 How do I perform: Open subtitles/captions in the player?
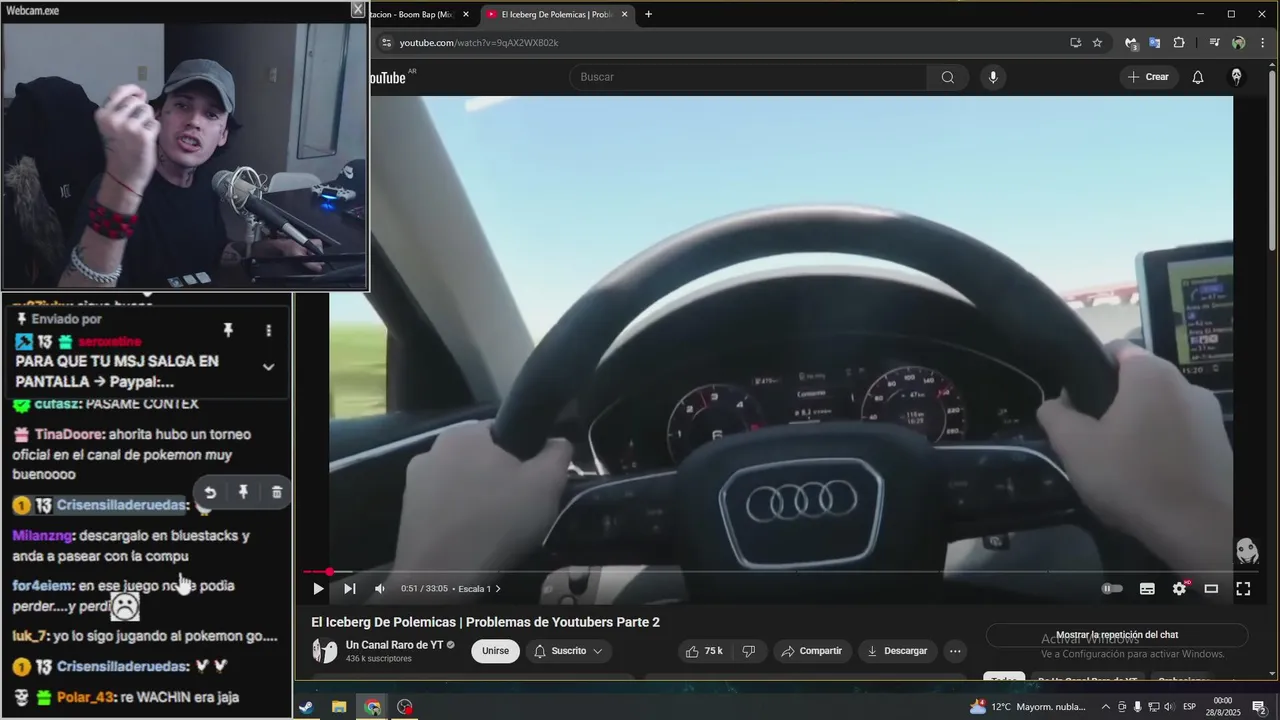[x=1147, y=589]
